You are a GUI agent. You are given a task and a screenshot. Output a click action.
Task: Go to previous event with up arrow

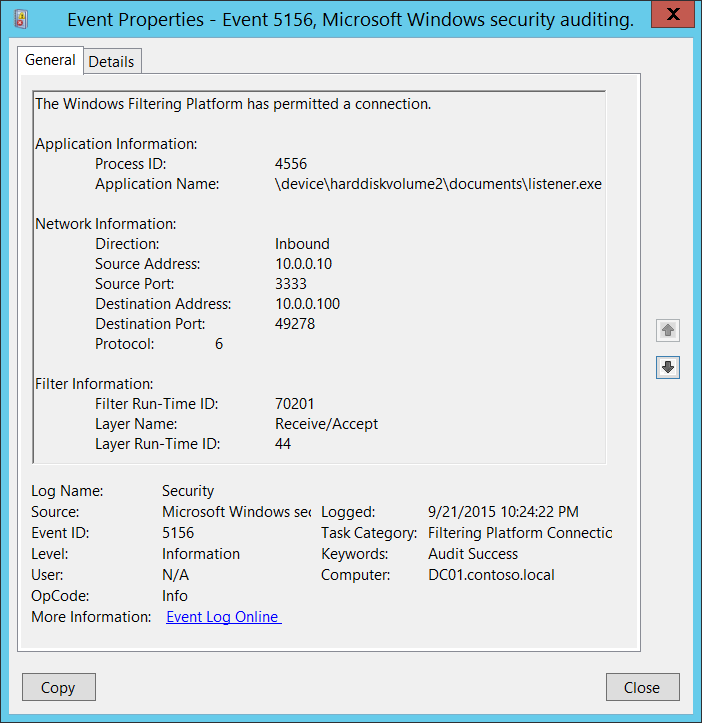pos(668,330)
